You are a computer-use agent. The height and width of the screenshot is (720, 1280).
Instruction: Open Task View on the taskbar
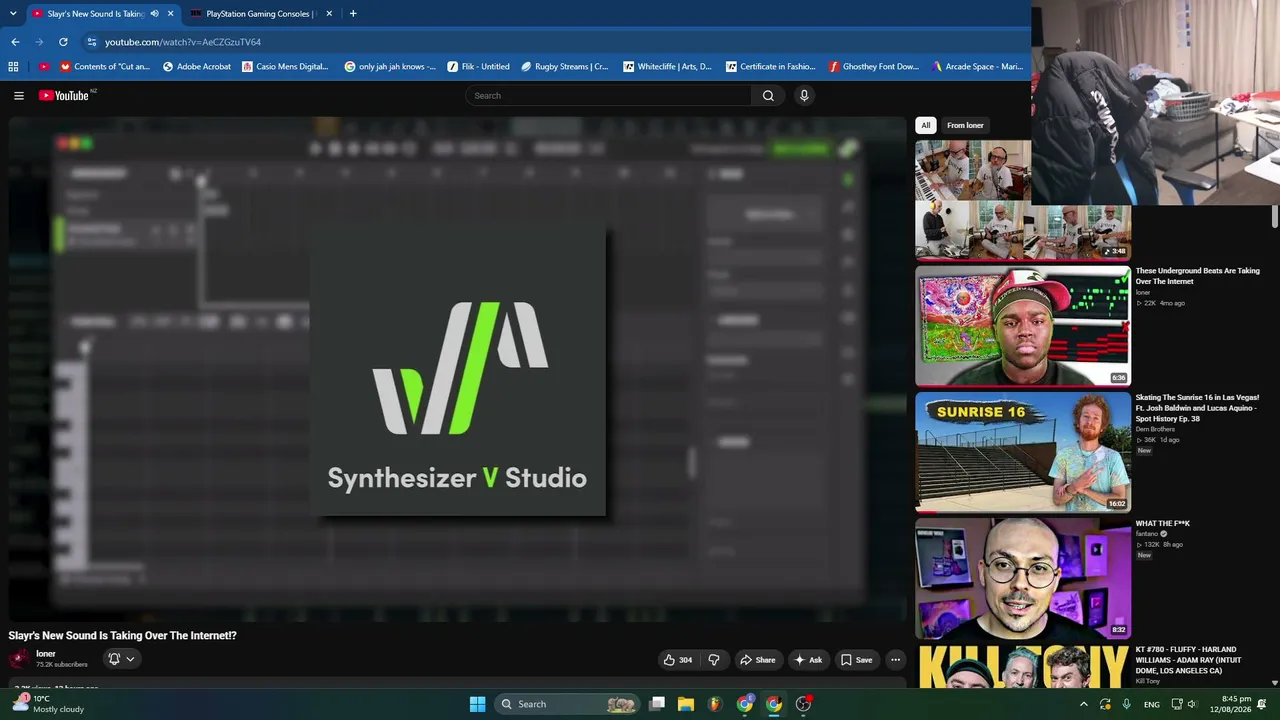coord(657,704)
